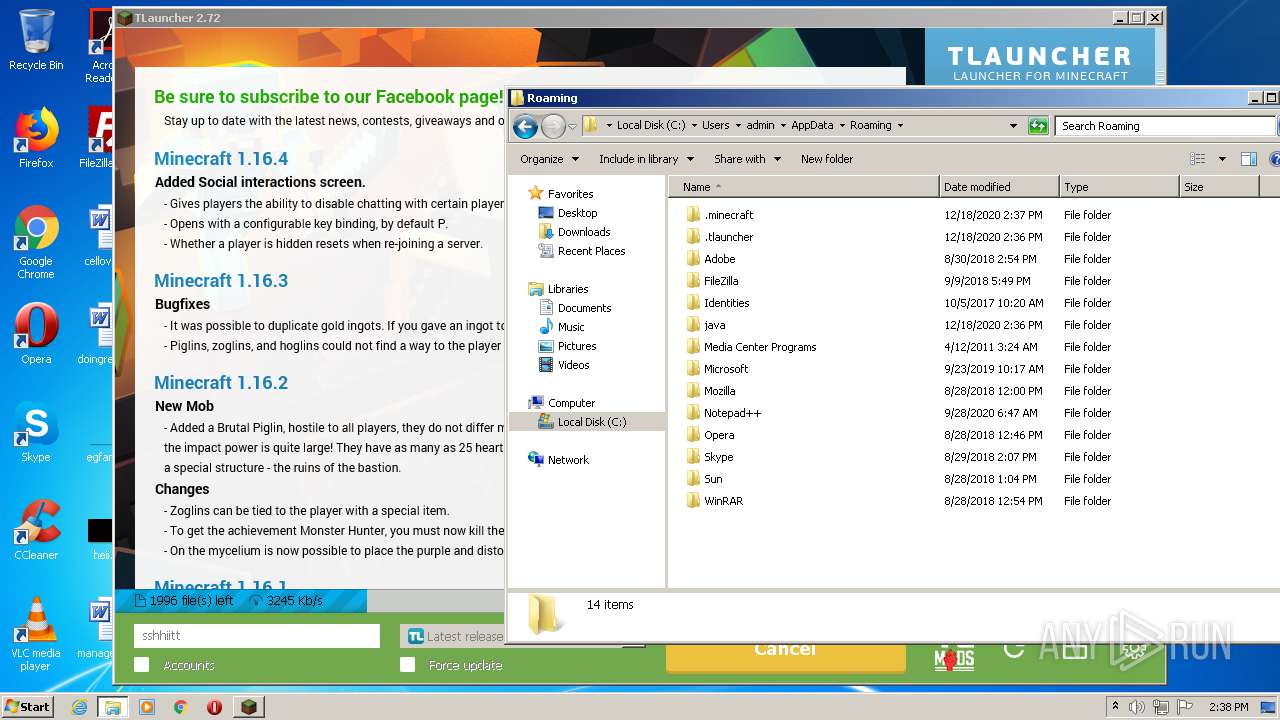Open CCleaner desktop shortcut
This screenshot has height=720, width=1280.
[36, 530]
